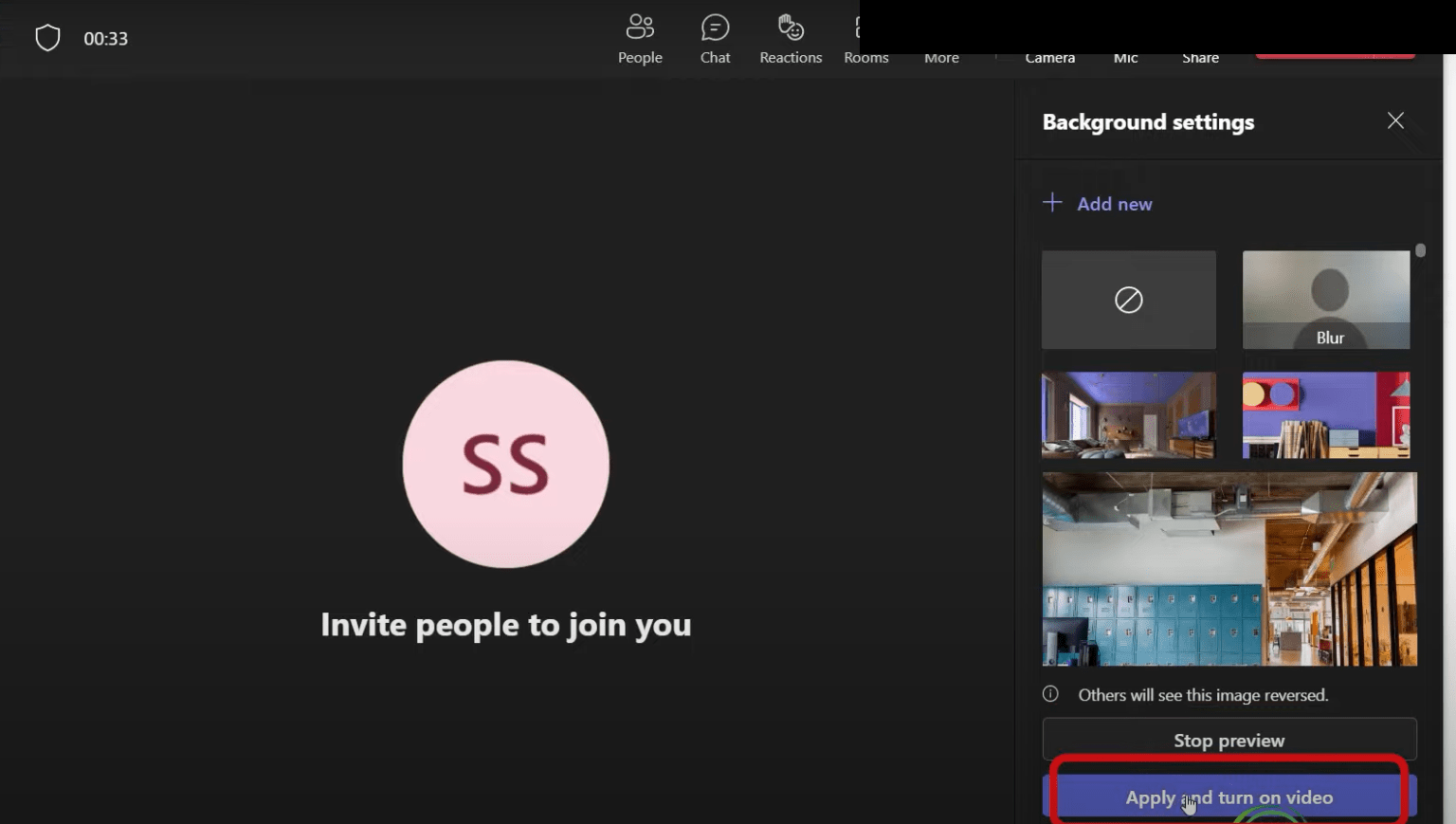1456x824 pixels.
Task: Click the background panel scrollbar
Action: (1420, 251)
